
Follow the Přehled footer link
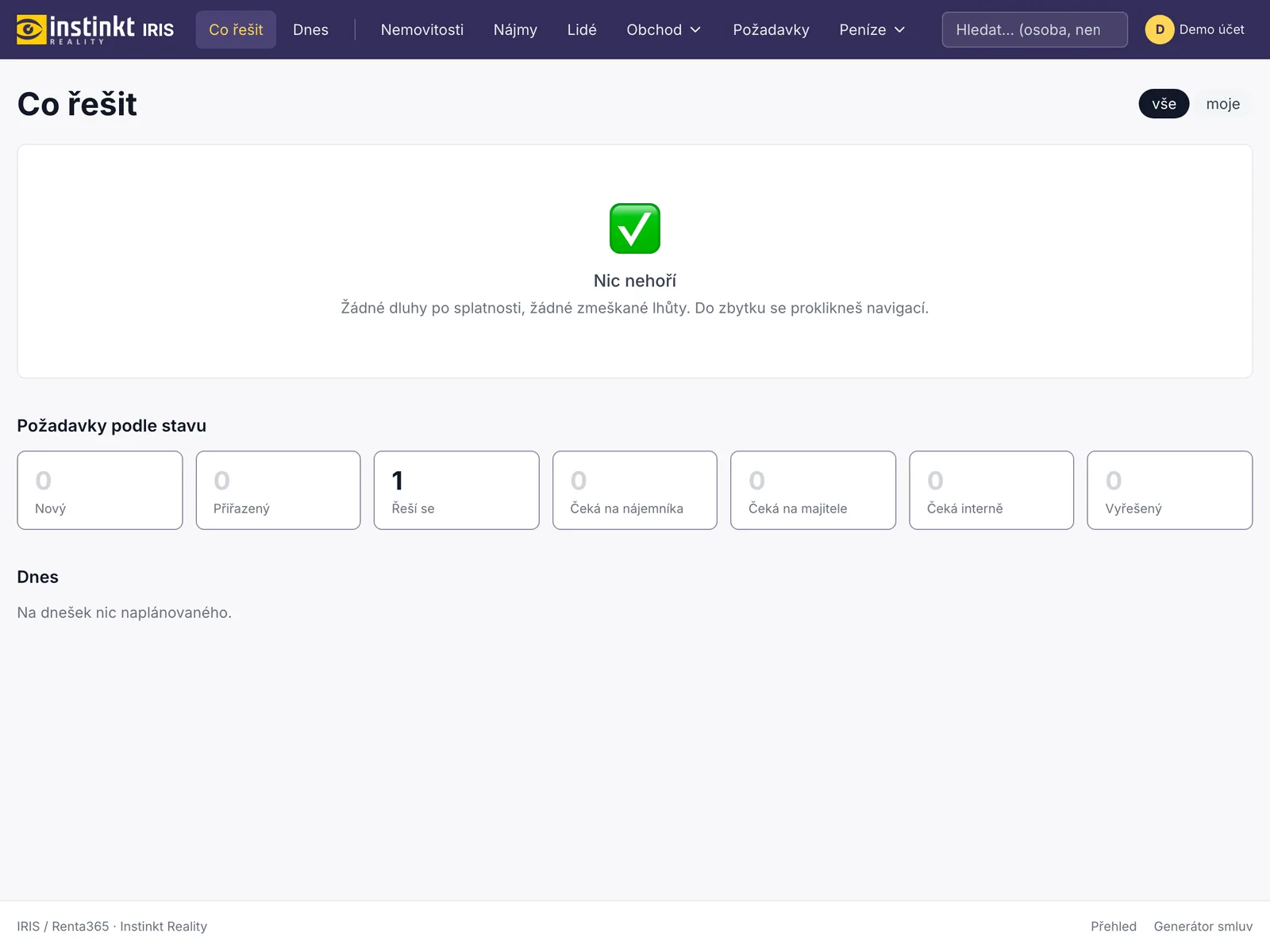(x=1113, y=927)
